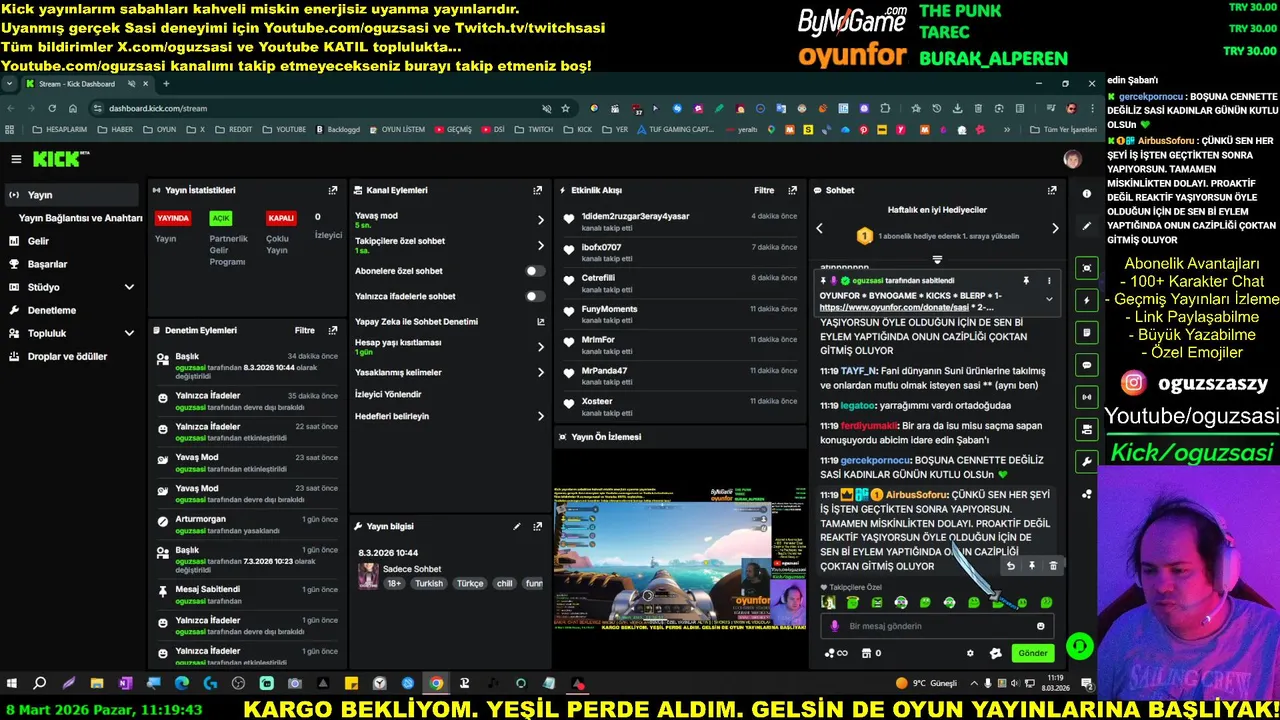Click the Turkish stream tag
The width and height of the screenshot is (1280, 720).
coord(429,583)
